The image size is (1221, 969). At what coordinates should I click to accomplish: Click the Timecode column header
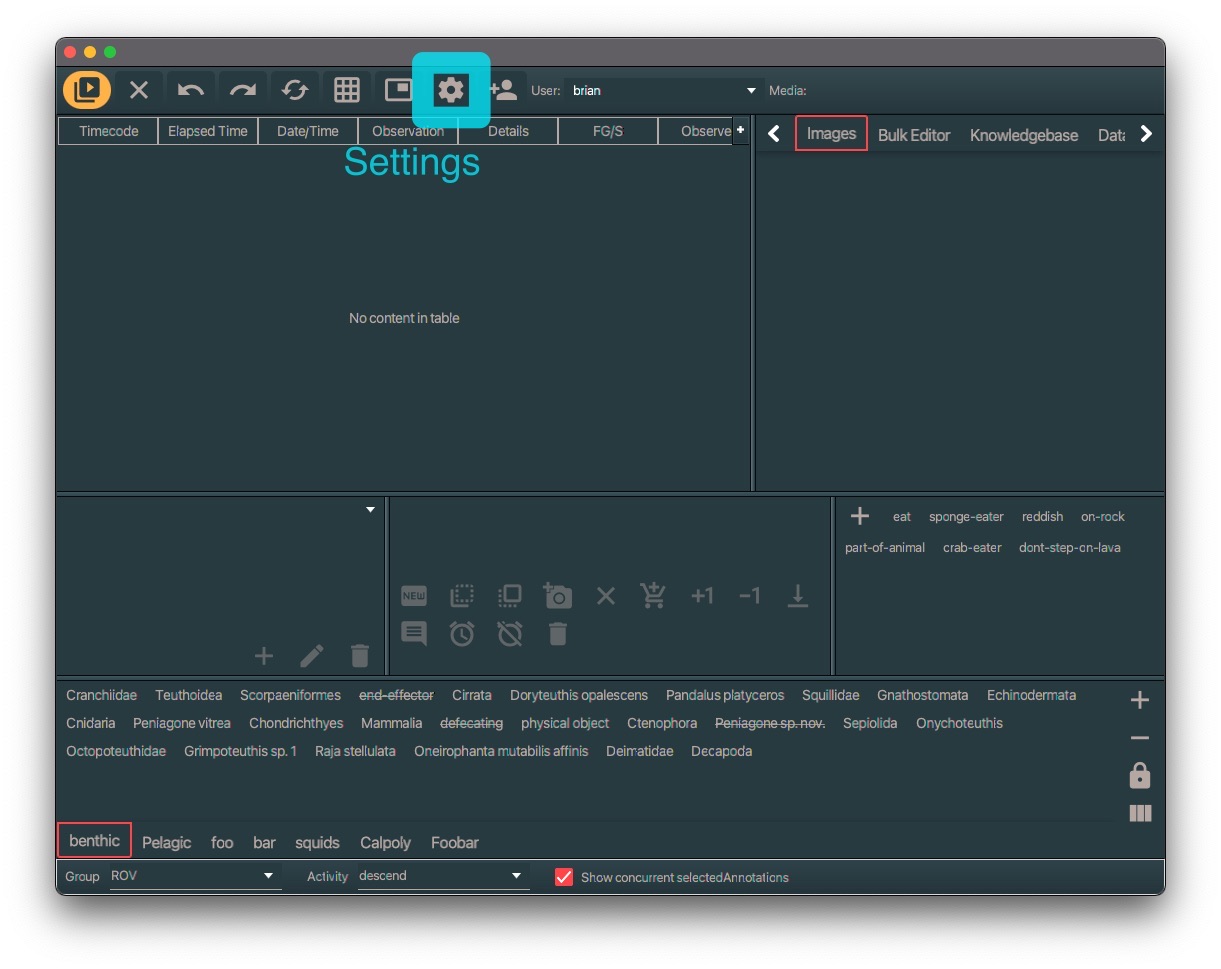[x=108, y=131]
